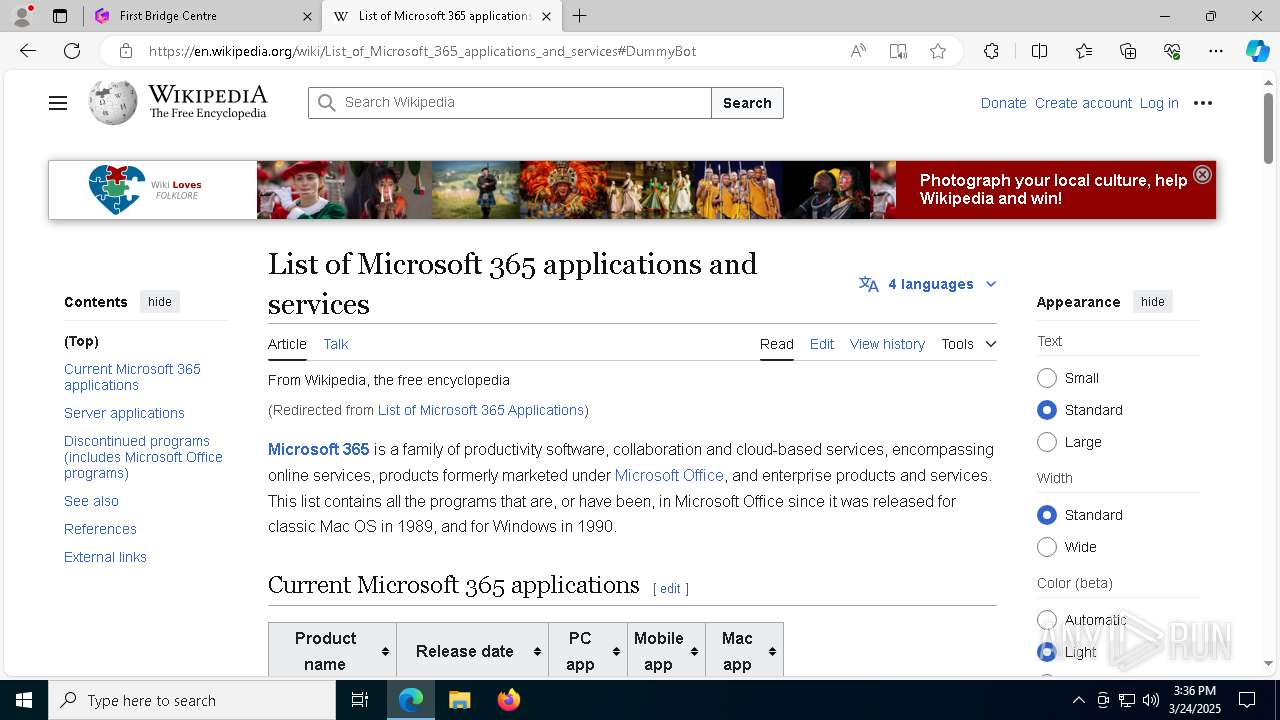This screenshot has width=1280, height=720.
Task: Sort table by Mobile app column
Action: (x=665, y=651)
